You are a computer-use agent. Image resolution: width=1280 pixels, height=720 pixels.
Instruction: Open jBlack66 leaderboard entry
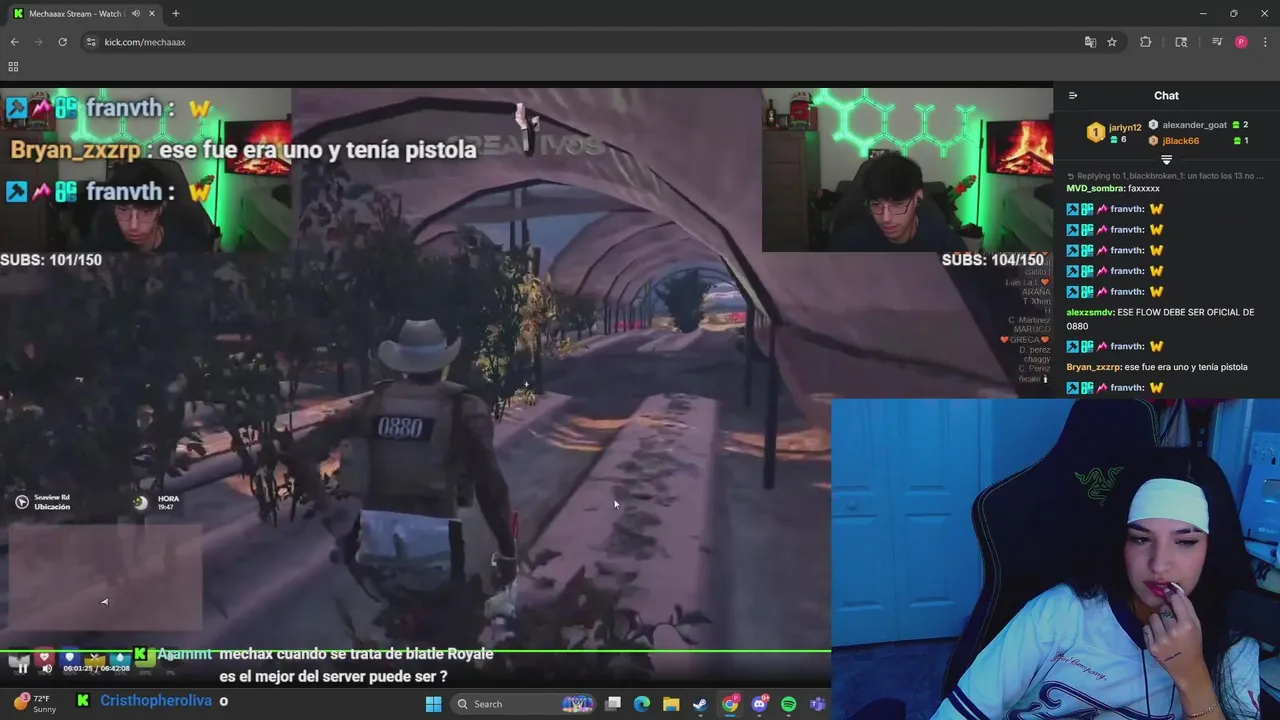1180,141
